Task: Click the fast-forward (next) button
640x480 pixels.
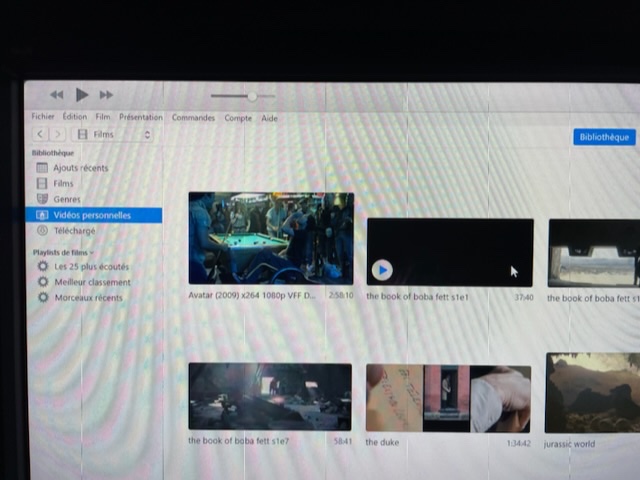Action: pyautogui.click(x=106, y=95)
